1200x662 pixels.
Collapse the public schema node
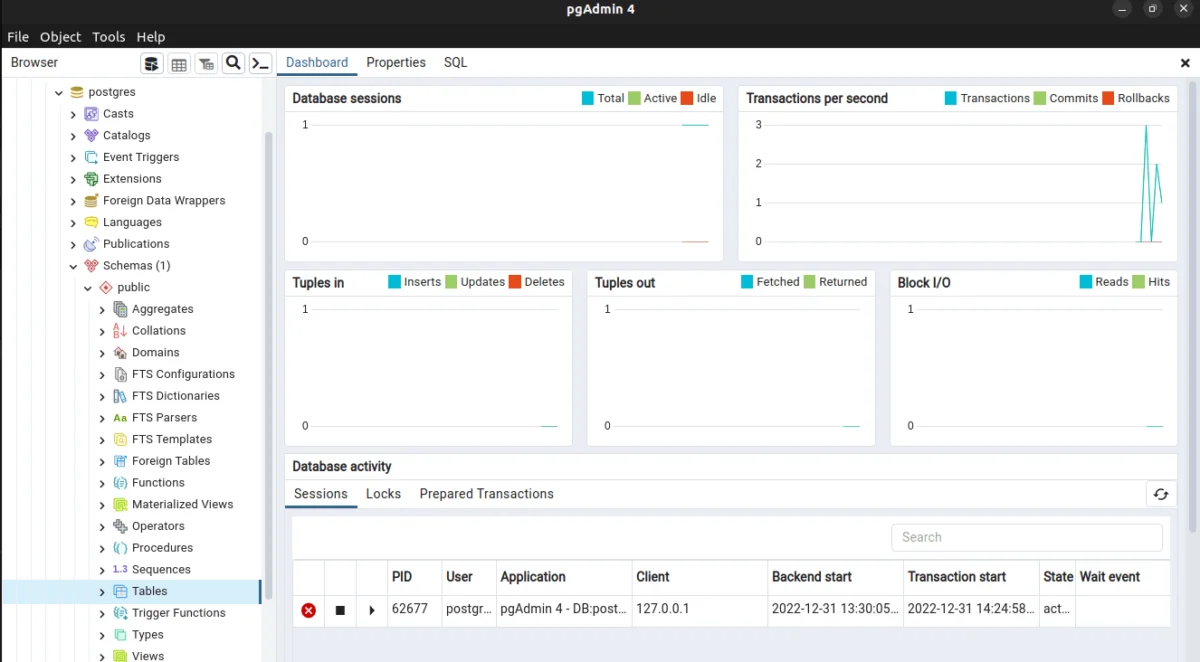(x=88, y=287)
